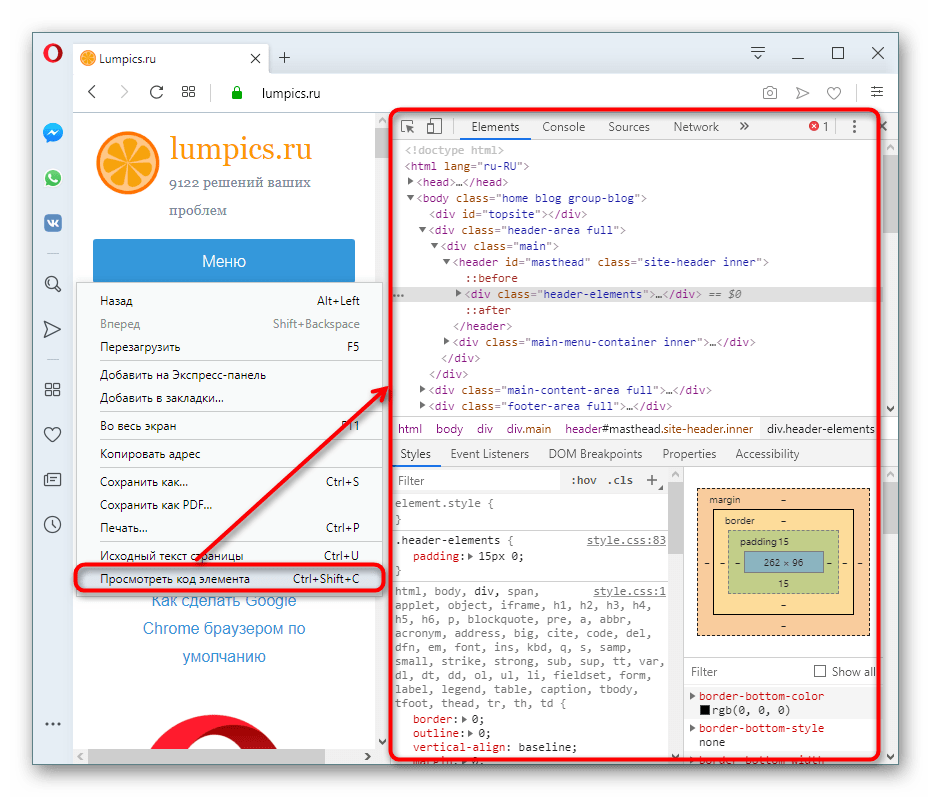Toggle the .cls classes button
The width and height of the screenshot is (931, 797).
coord(621,481)
